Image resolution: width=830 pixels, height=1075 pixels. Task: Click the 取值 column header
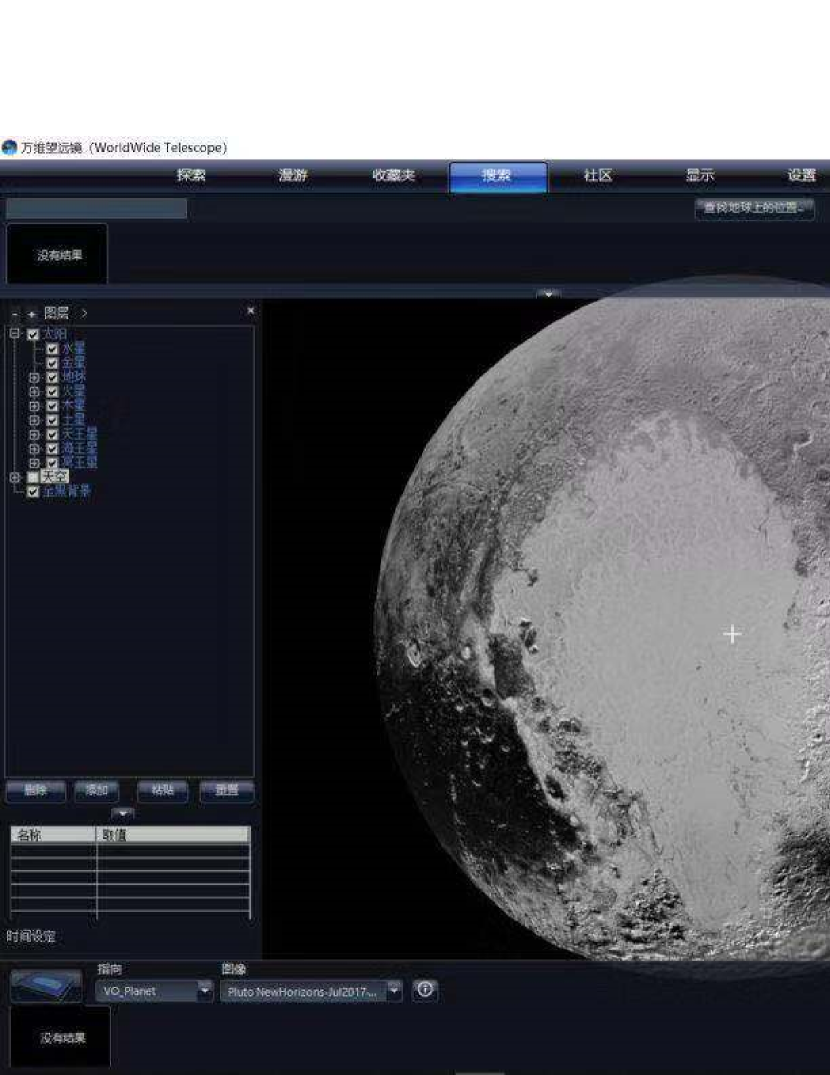click(x=173, y=834)
